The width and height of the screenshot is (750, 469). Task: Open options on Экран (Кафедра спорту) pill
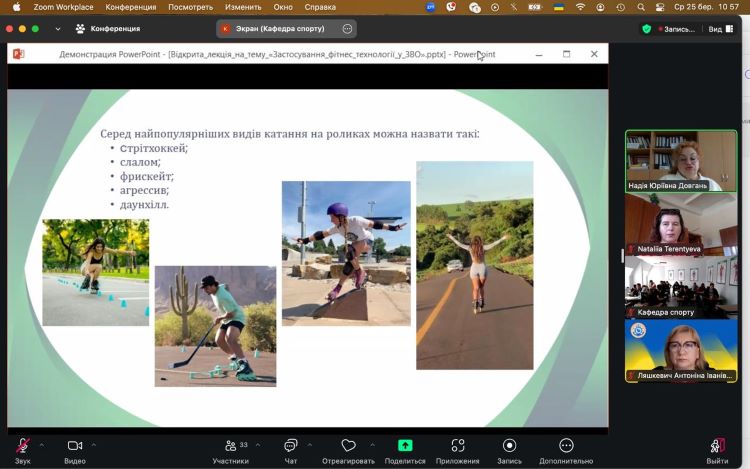(x=347, y=29)
